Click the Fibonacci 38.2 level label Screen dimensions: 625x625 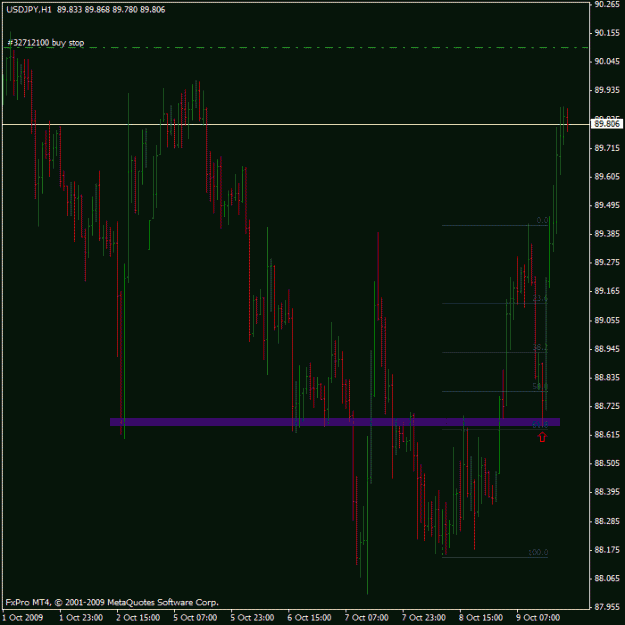click(540, 348)
